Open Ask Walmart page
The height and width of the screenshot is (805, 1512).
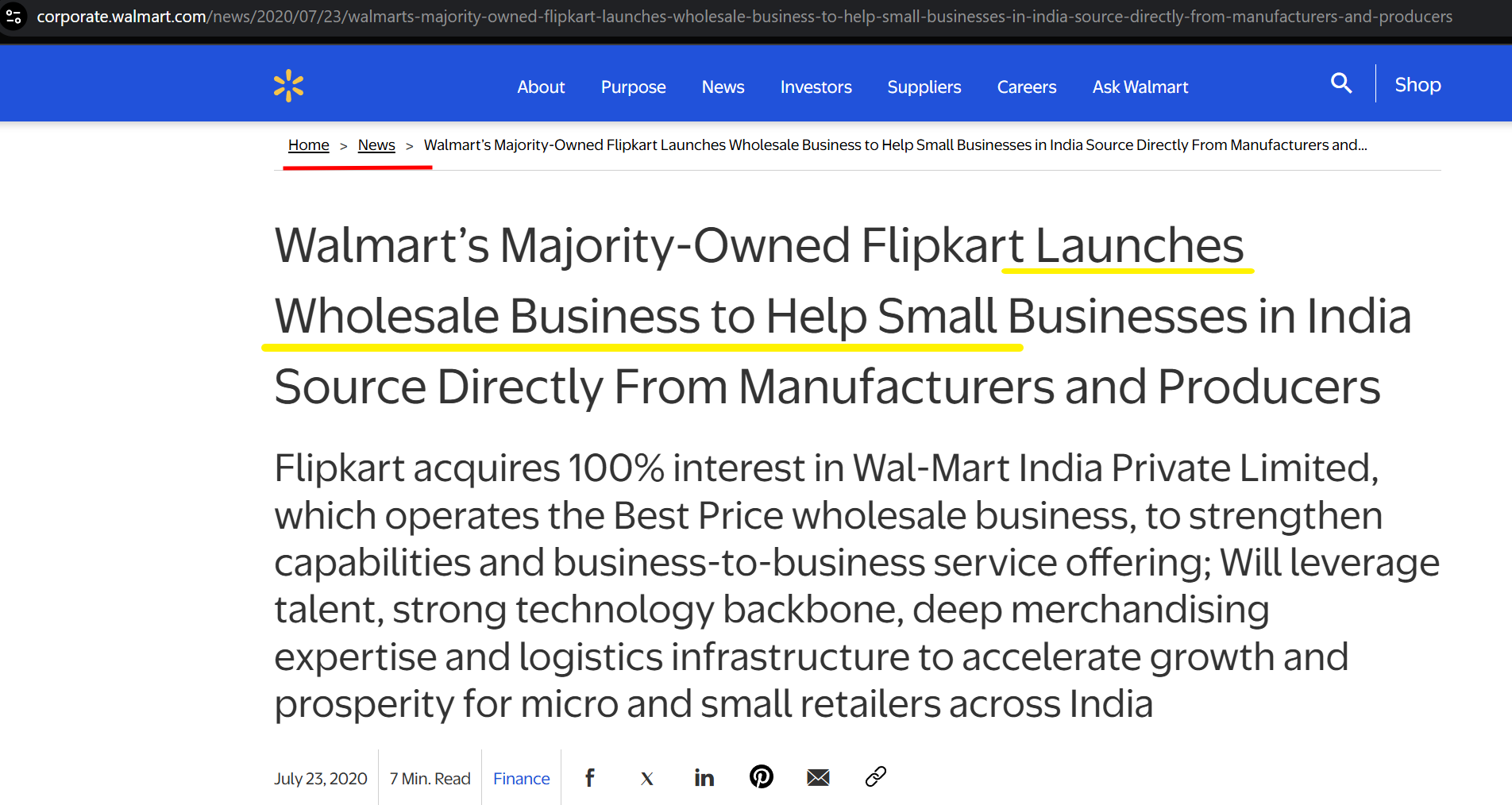pyautogui.click(x=1140, y=87)
